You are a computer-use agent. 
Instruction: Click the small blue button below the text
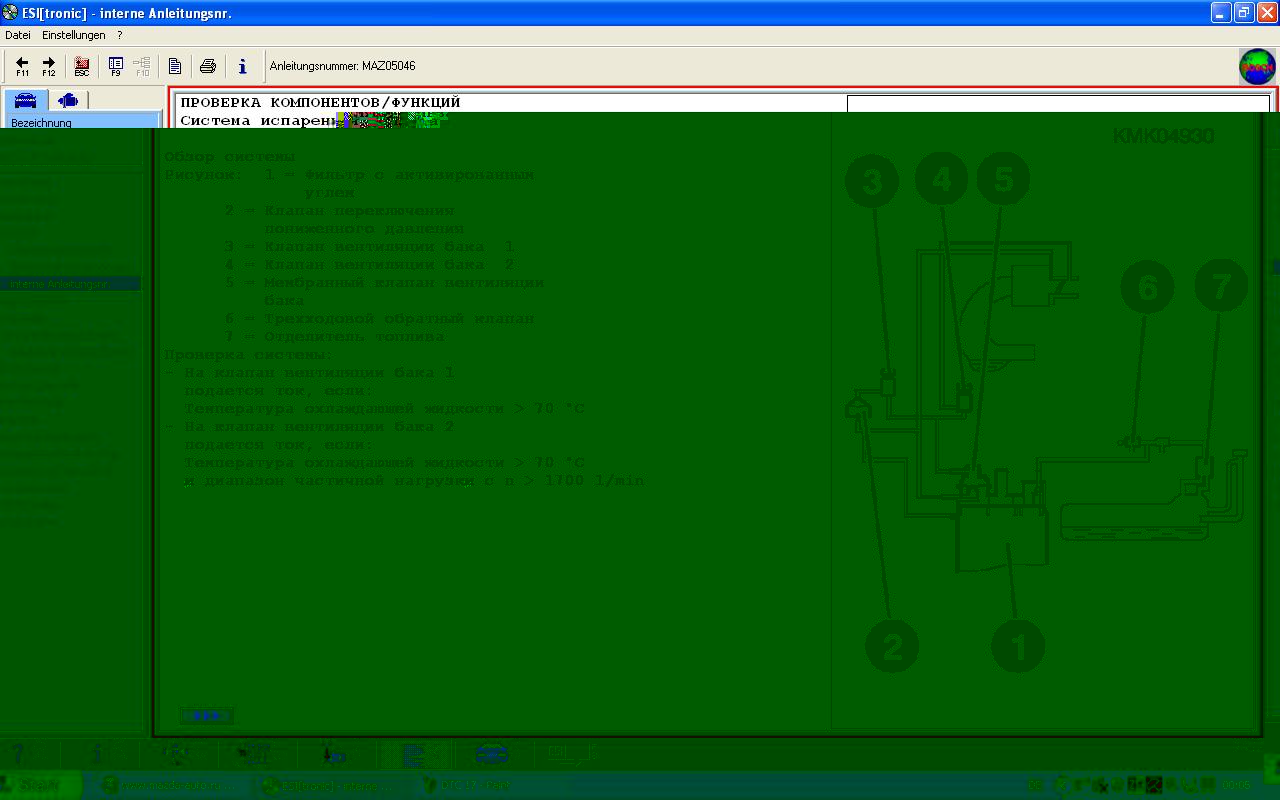coord(206,716)
